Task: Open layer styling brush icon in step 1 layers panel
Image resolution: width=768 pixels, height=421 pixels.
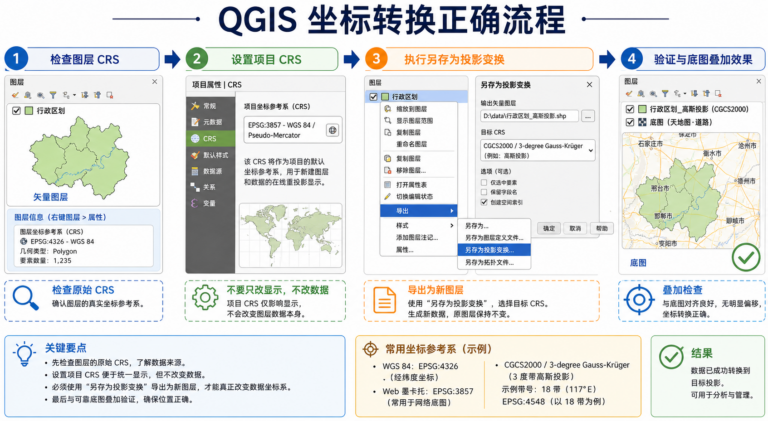Action: 15,95
